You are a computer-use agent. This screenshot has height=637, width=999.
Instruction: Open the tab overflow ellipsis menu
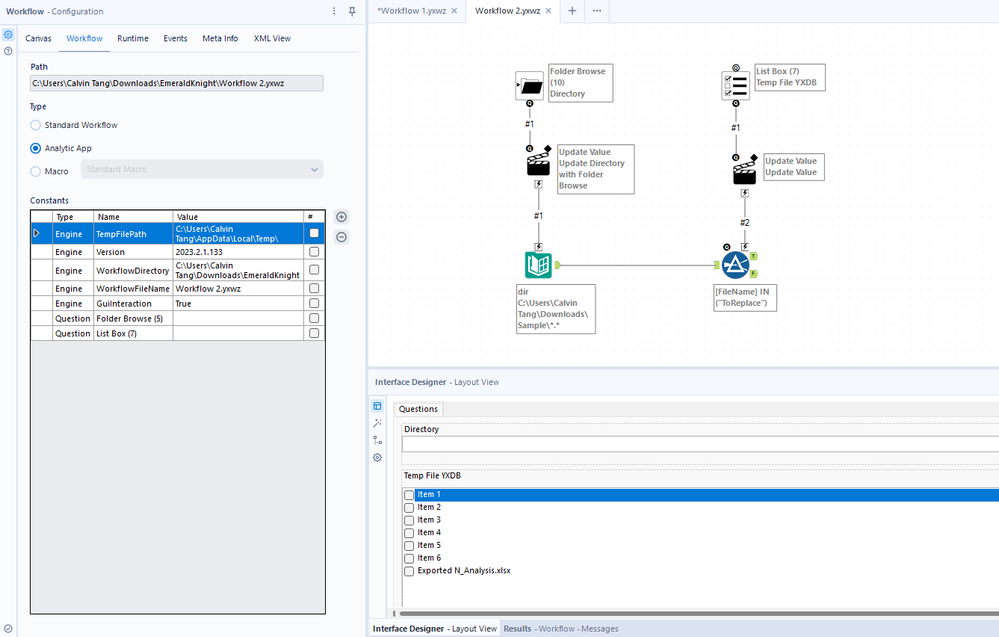point(597,11)
